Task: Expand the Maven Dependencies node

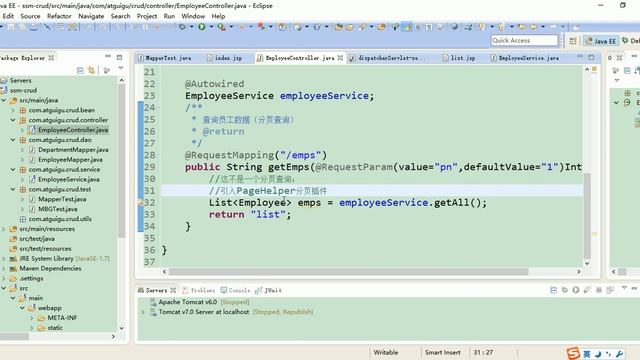Action: [4, 269]
